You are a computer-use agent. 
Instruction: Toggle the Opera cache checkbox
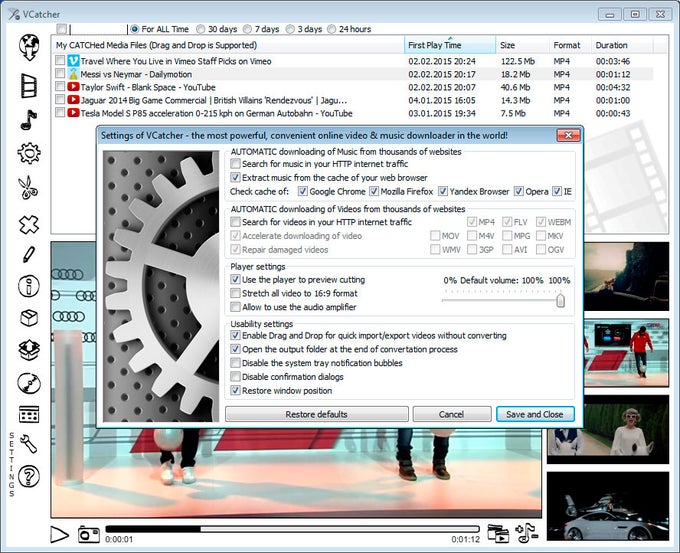(519, 191)
